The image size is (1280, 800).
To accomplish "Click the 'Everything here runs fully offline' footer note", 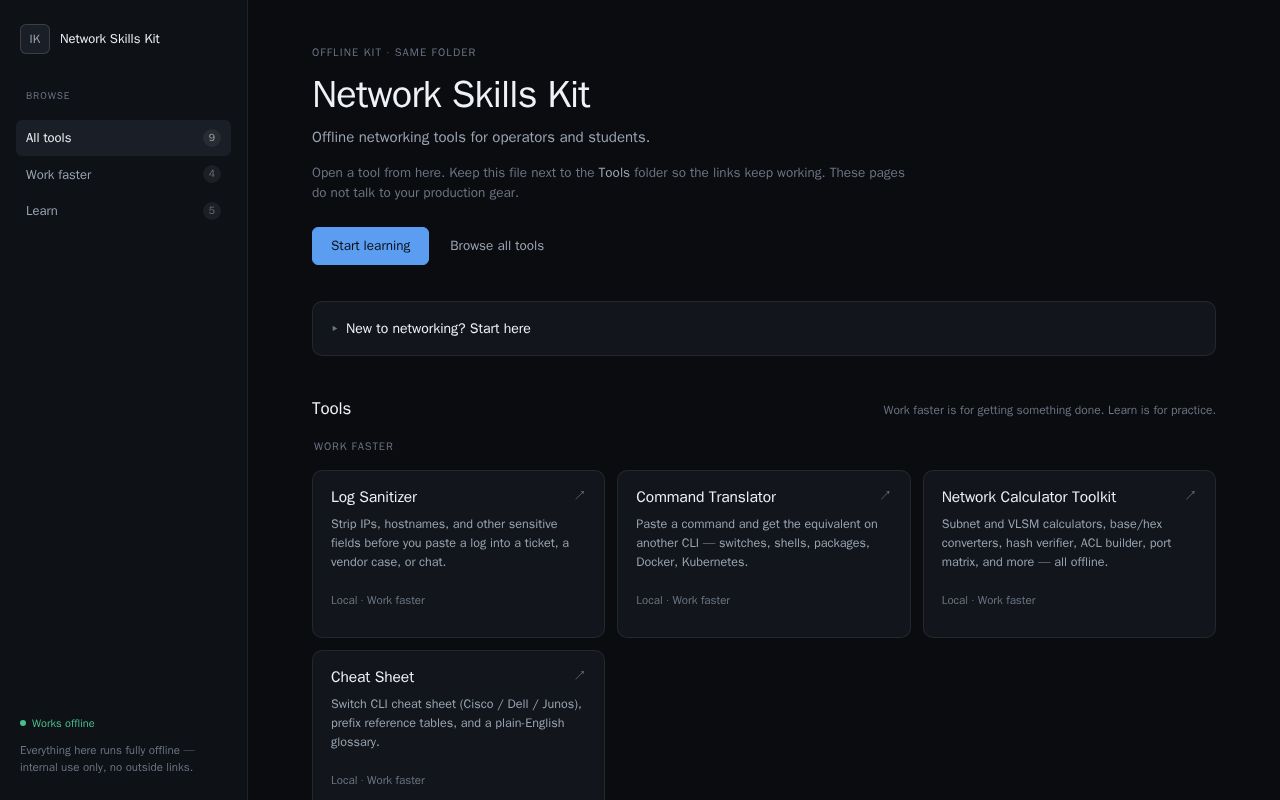I will coord(107,759).
